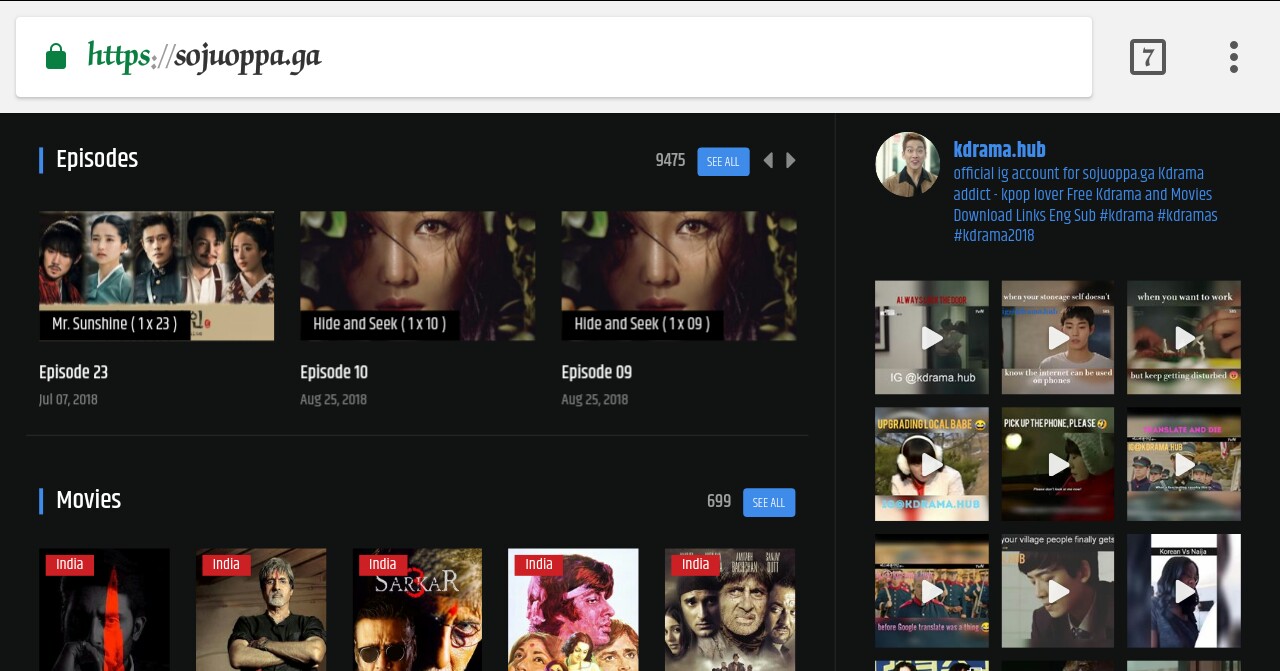Image resolution: width=1280 pixels, height=671 pixels.
Task: Open the first India movie poster with red figure
Action: pos(104,609)
